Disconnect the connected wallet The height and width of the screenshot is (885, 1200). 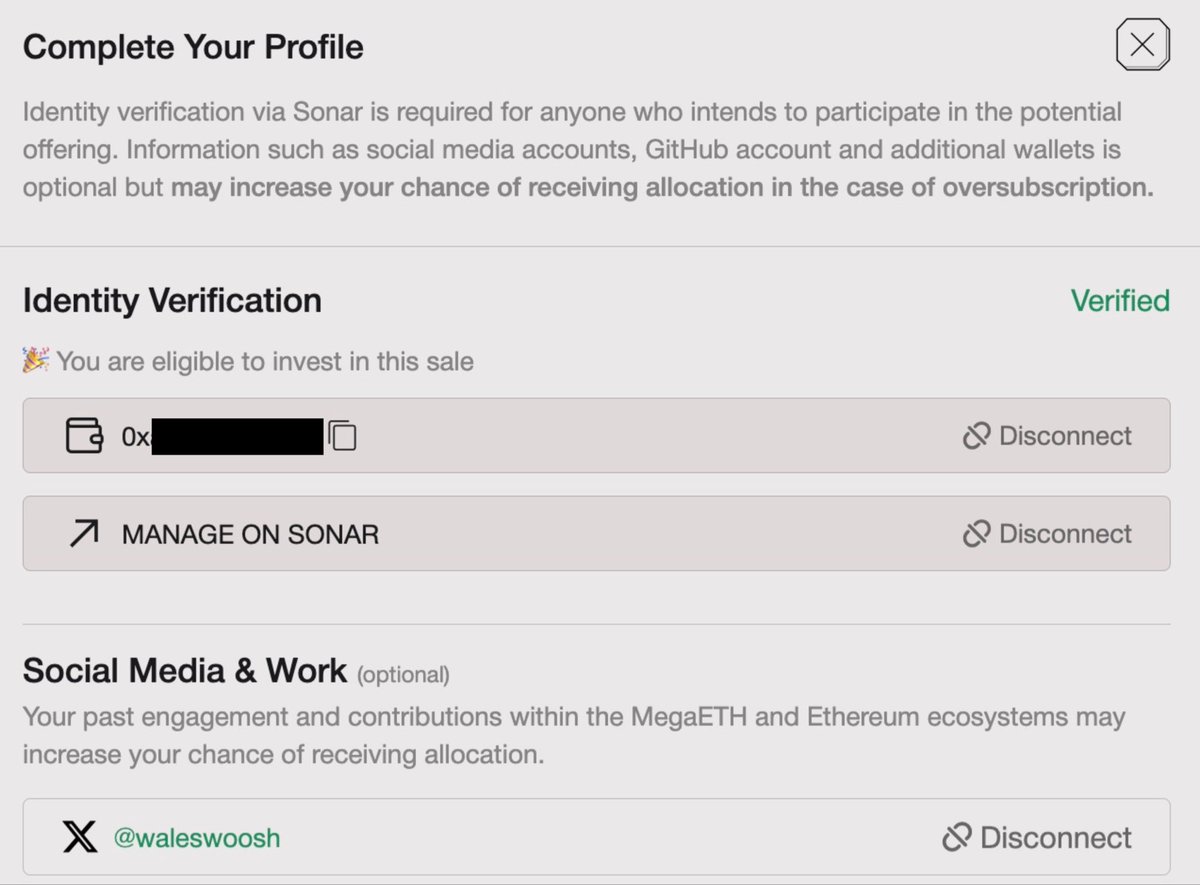pyautogui.click(x=1064, y=435)
